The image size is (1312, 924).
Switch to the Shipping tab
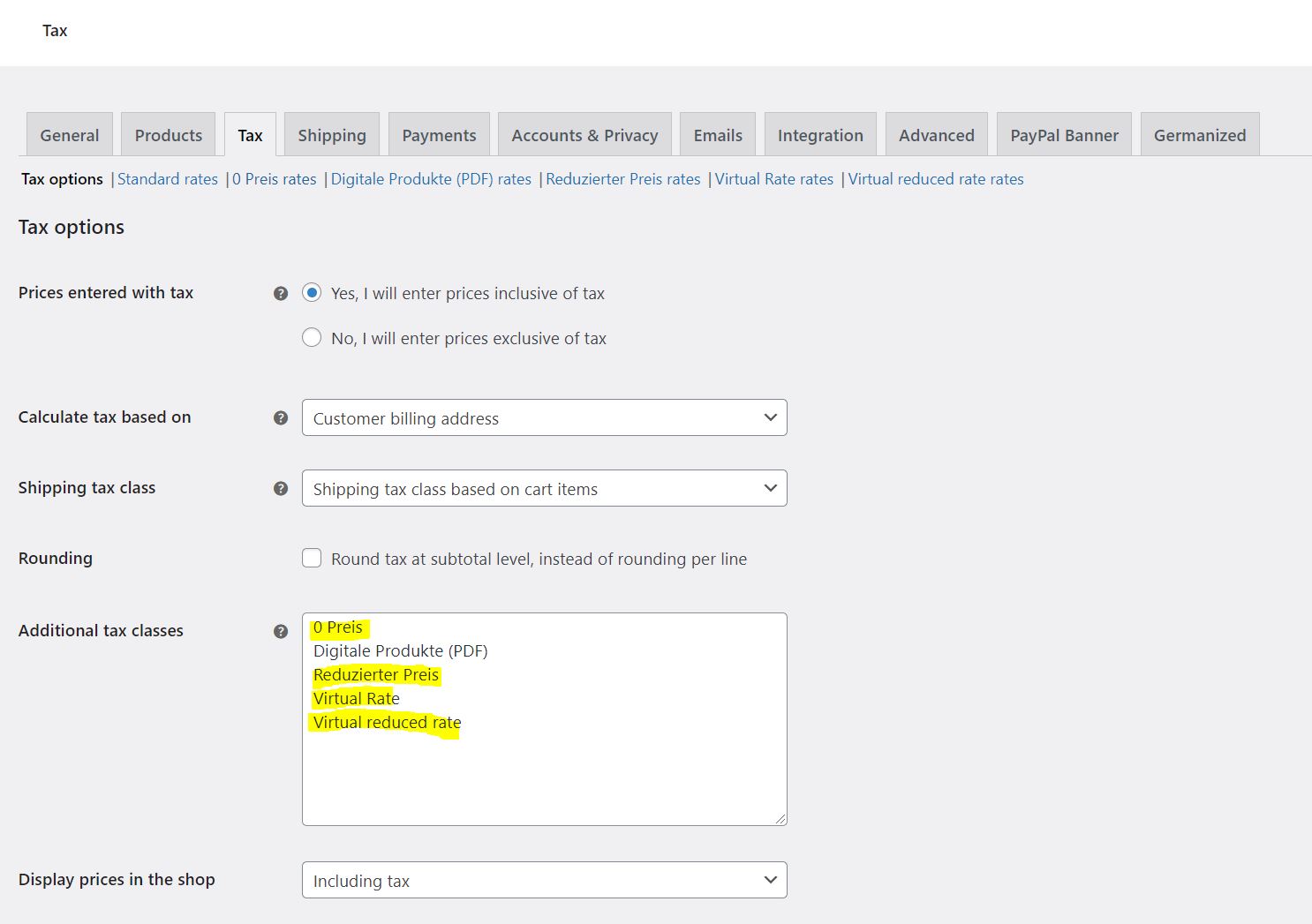click(x=331, y=134)
